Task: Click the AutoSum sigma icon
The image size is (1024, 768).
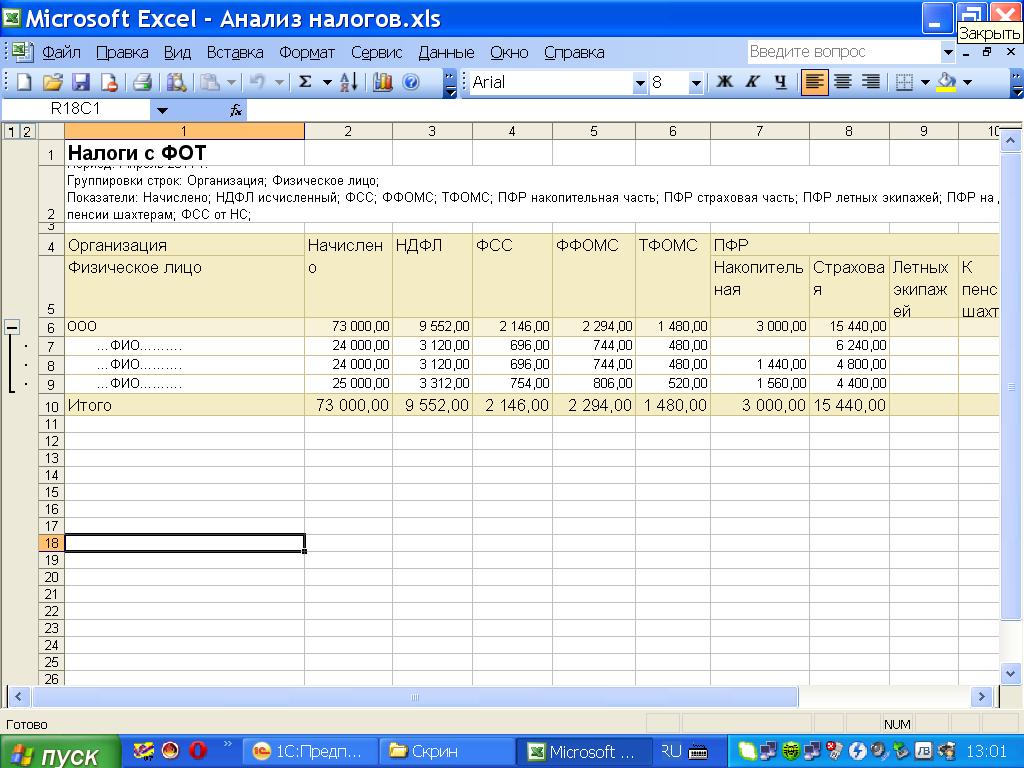Action: (x=305, y=83)
